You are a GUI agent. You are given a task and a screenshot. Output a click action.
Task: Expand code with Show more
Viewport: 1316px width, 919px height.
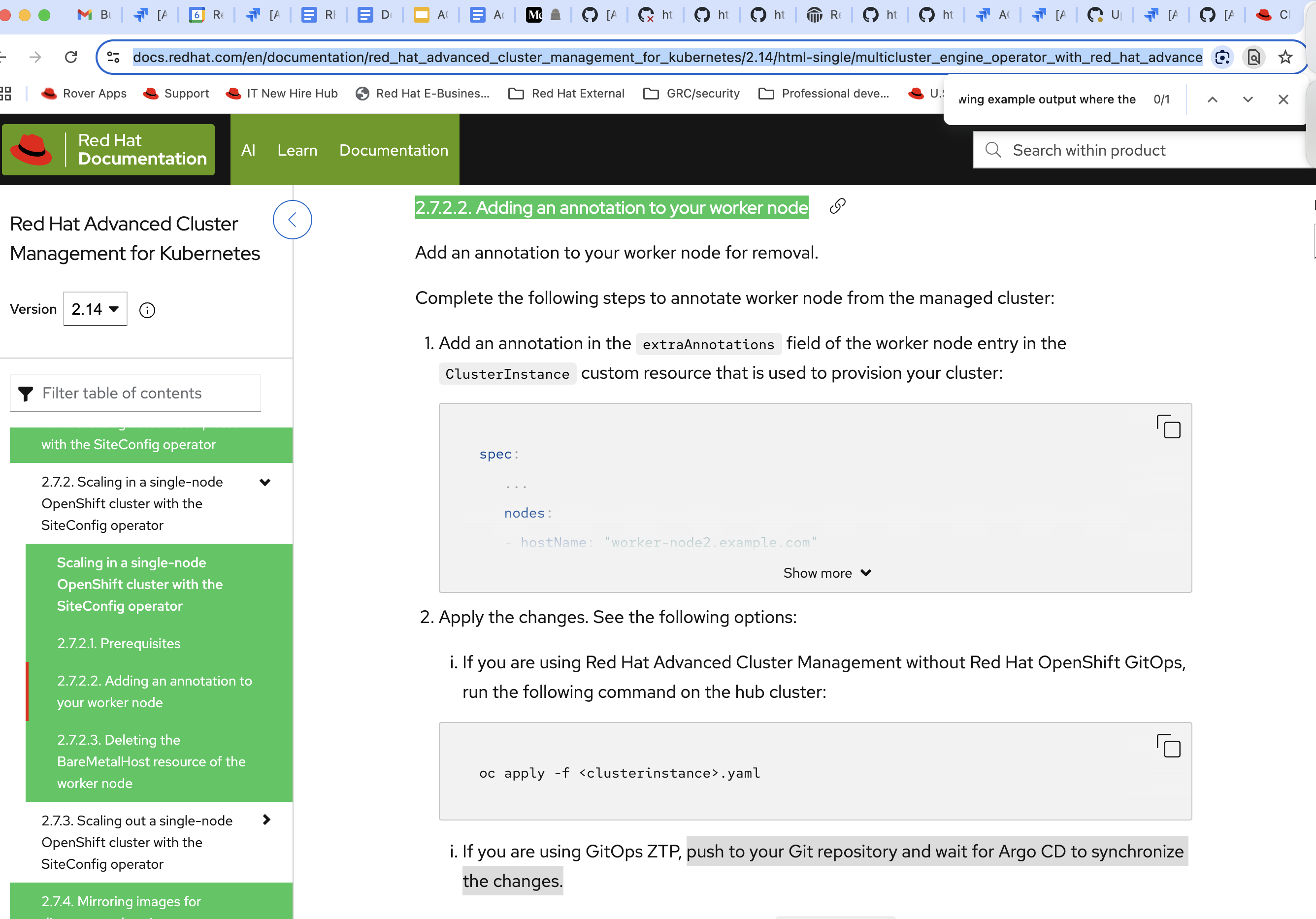pyautogui.click(x=826, y=573)
